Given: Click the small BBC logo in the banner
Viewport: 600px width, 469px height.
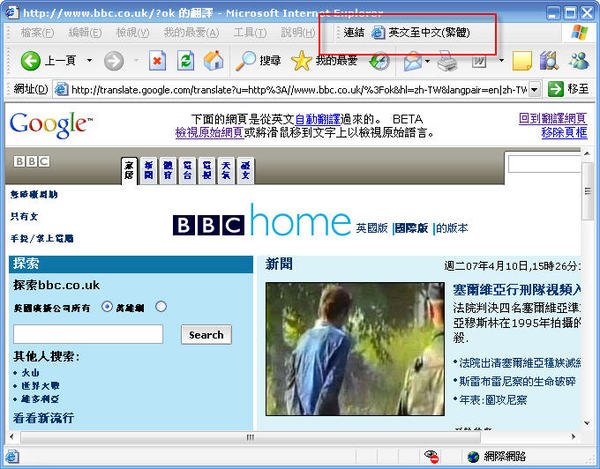Looking at the screenshot, I should click(31, 161).
